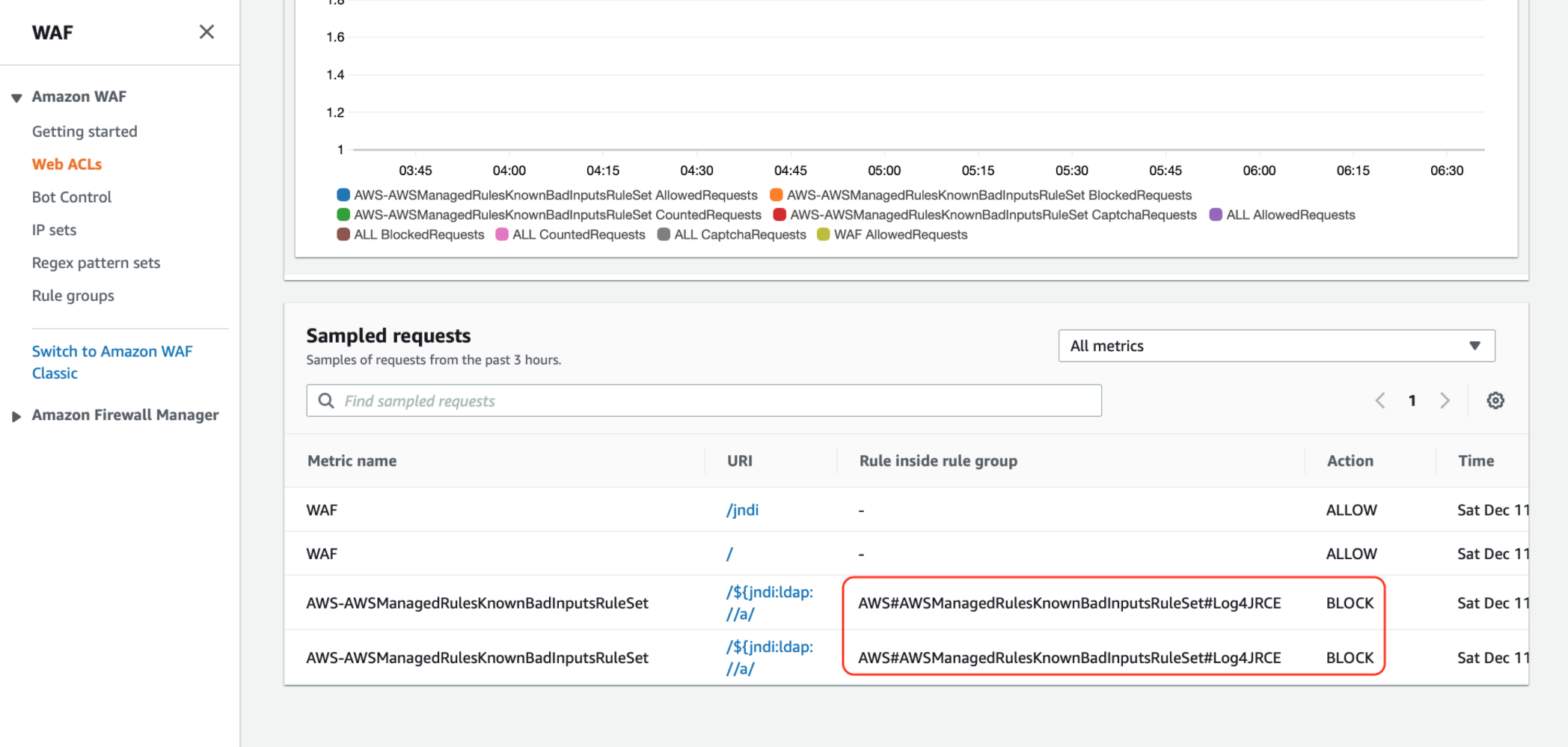
Task: Open Regex pattern sets
Action: coord(96,263)
